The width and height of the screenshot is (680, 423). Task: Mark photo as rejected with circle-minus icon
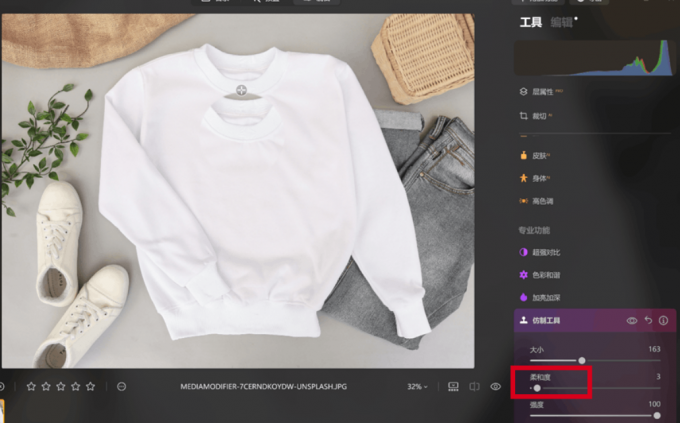121,386
